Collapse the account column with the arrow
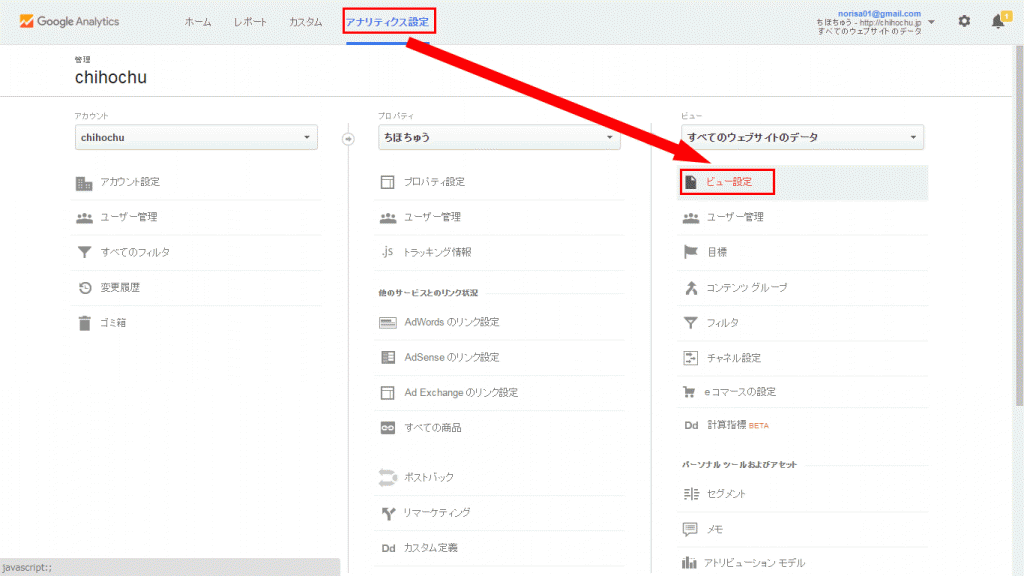This screenshot has width=1024, height=576. pyautogui.click(x=348, y=140)
